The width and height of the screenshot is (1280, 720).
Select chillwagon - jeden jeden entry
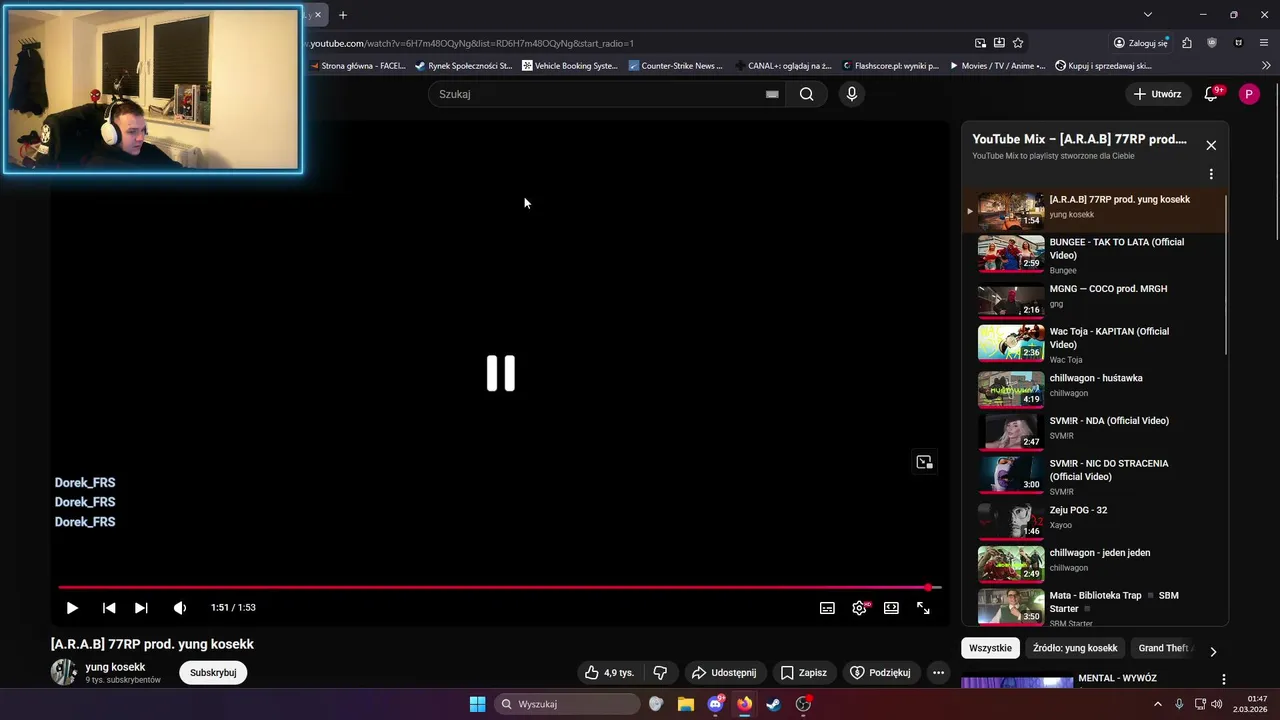(1095, 563)
